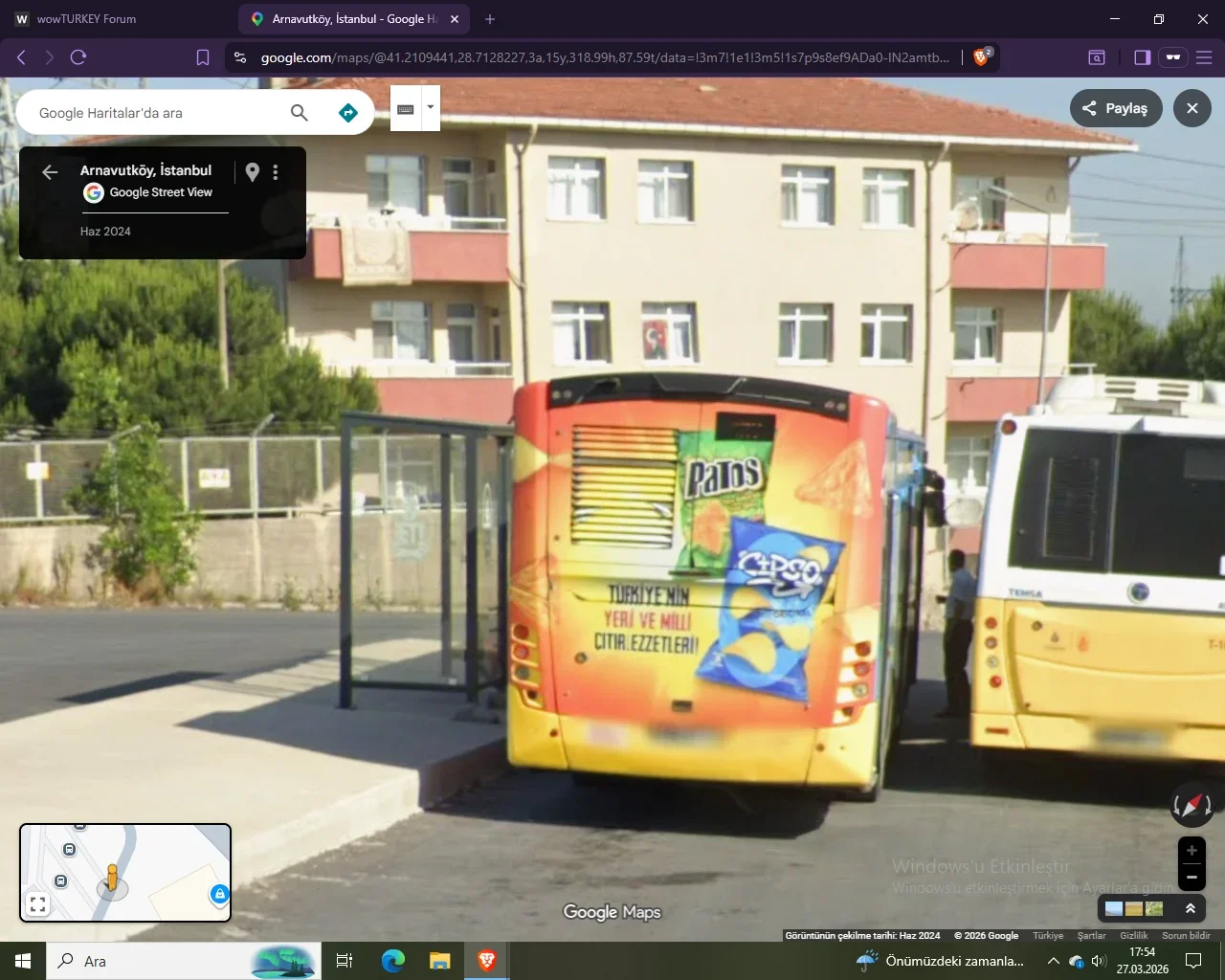1225x980 pixels.
Task: Click the compass to reset view north
Action: 1192,805
